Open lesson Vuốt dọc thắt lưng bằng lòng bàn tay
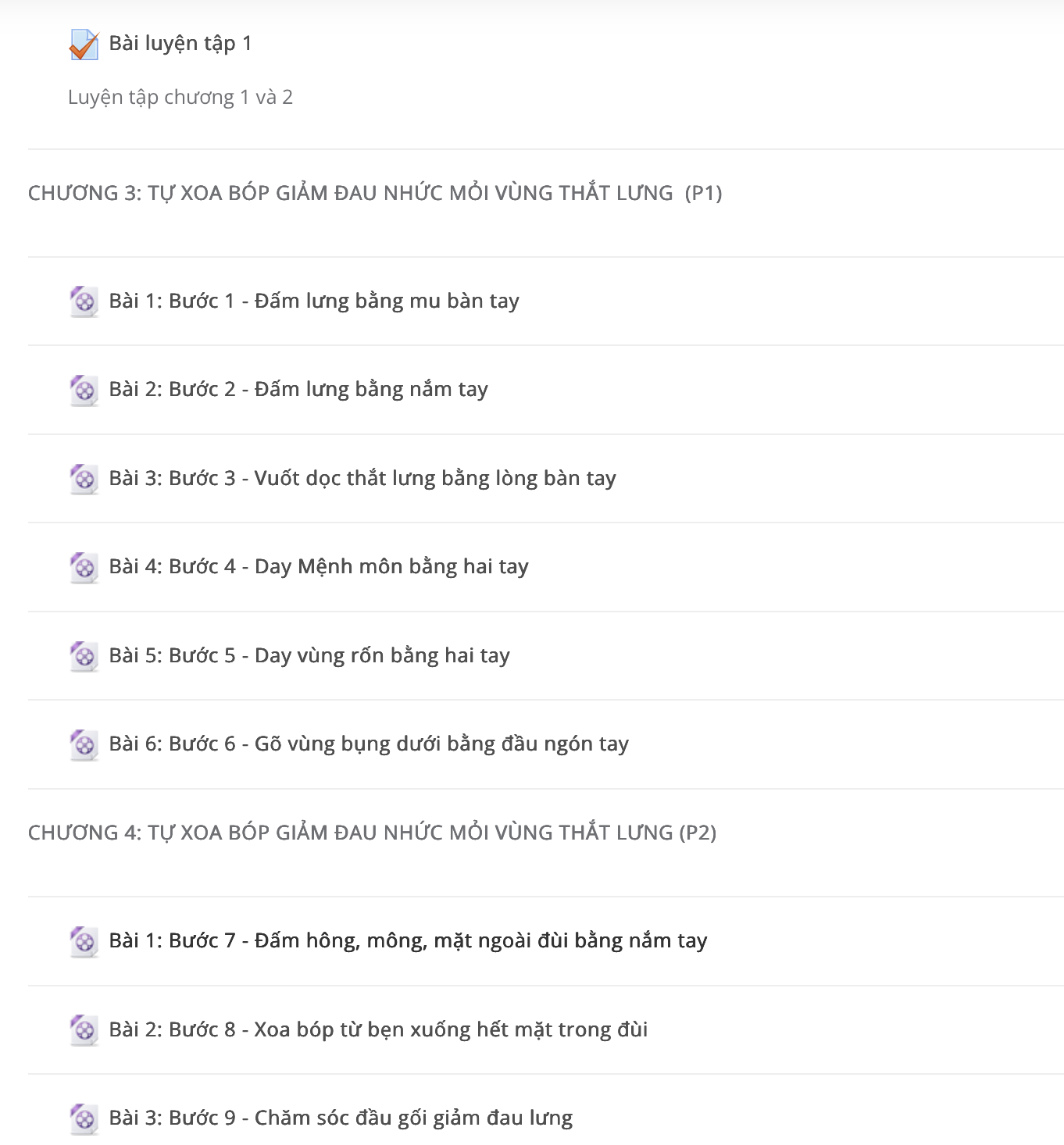 [362, 479]
